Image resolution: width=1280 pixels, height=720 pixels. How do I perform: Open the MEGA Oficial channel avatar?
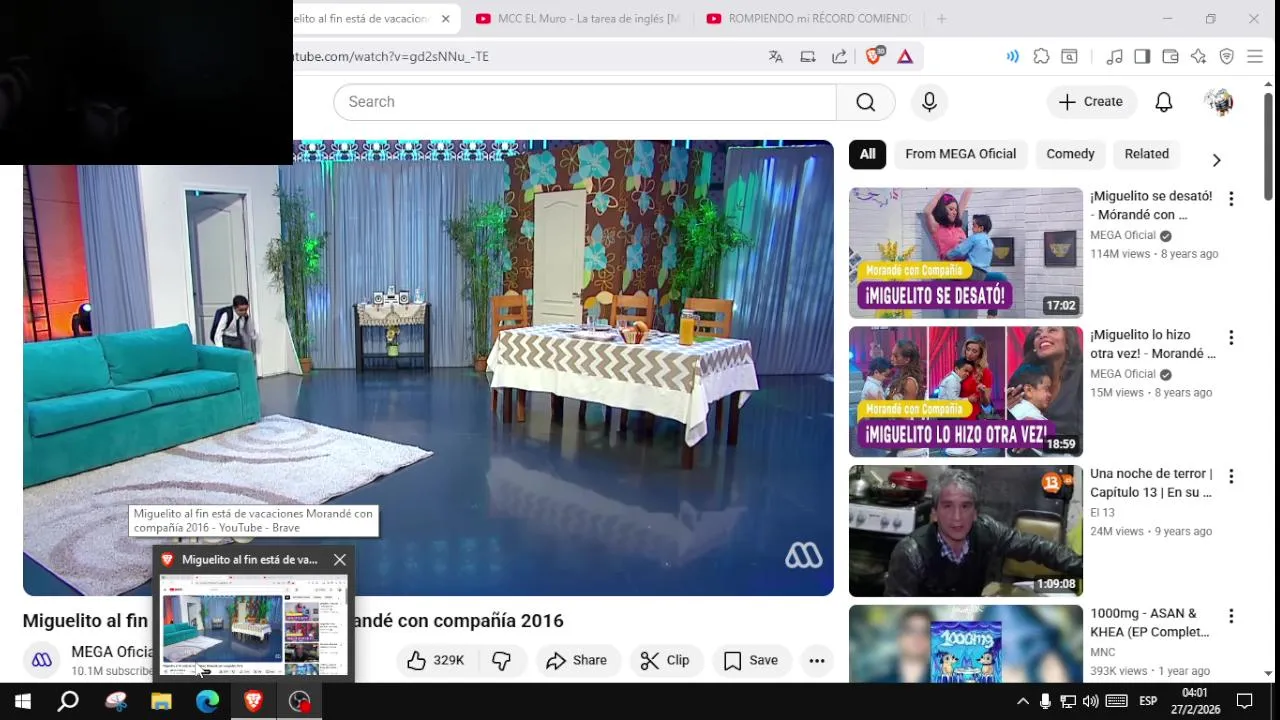42,660
